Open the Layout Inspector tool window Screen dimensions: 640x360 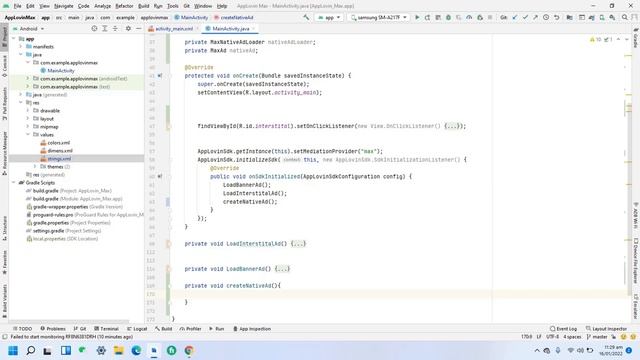point(607,329)
